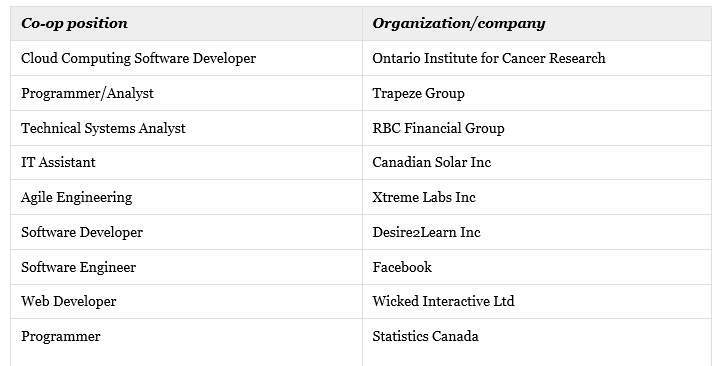Select the Web Developer position

click(69, 301)
